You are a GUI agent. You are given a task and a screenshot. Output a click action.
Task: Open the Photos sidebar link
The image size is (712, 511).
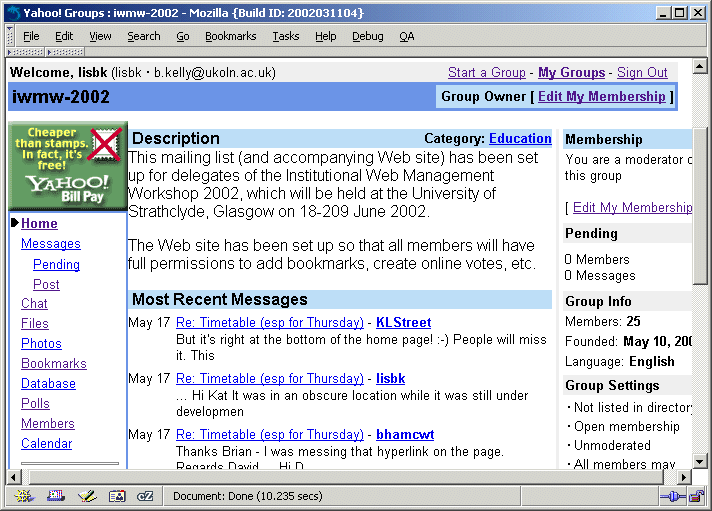(x=41, y=344)
